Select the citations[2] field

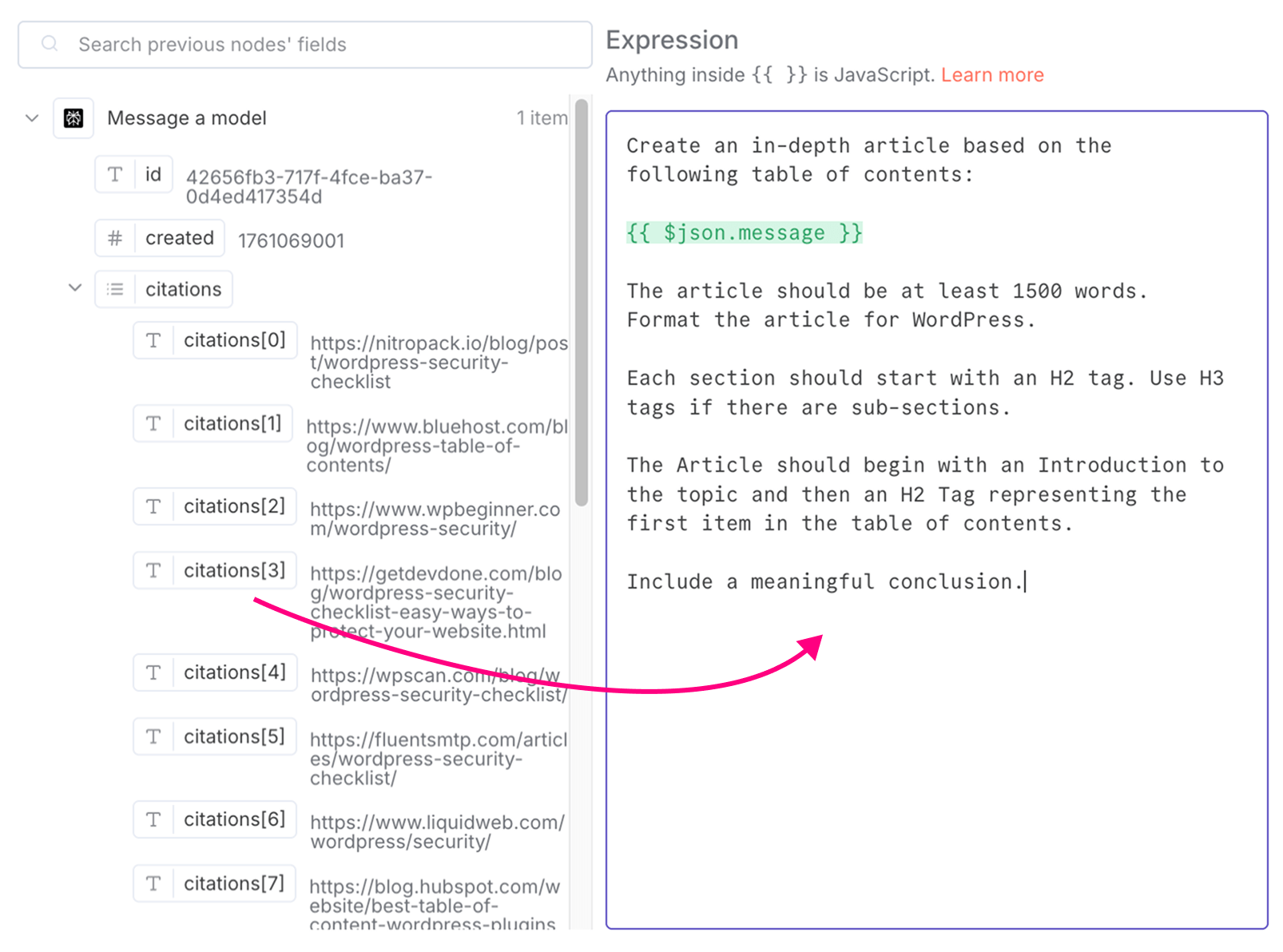point(234,506)
